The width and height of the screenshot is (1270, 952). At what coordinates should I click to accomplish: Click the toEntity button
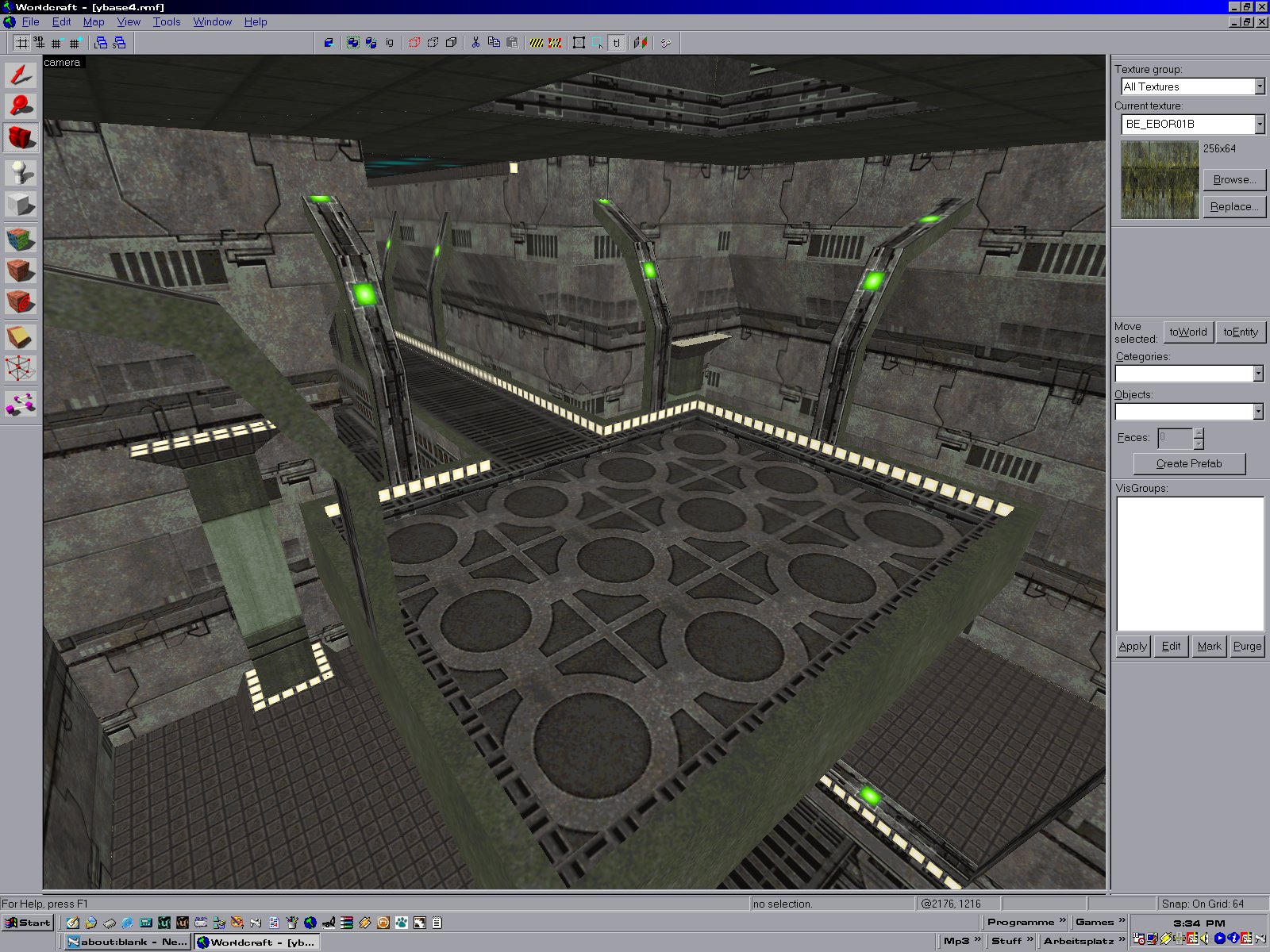point(1241,332)
